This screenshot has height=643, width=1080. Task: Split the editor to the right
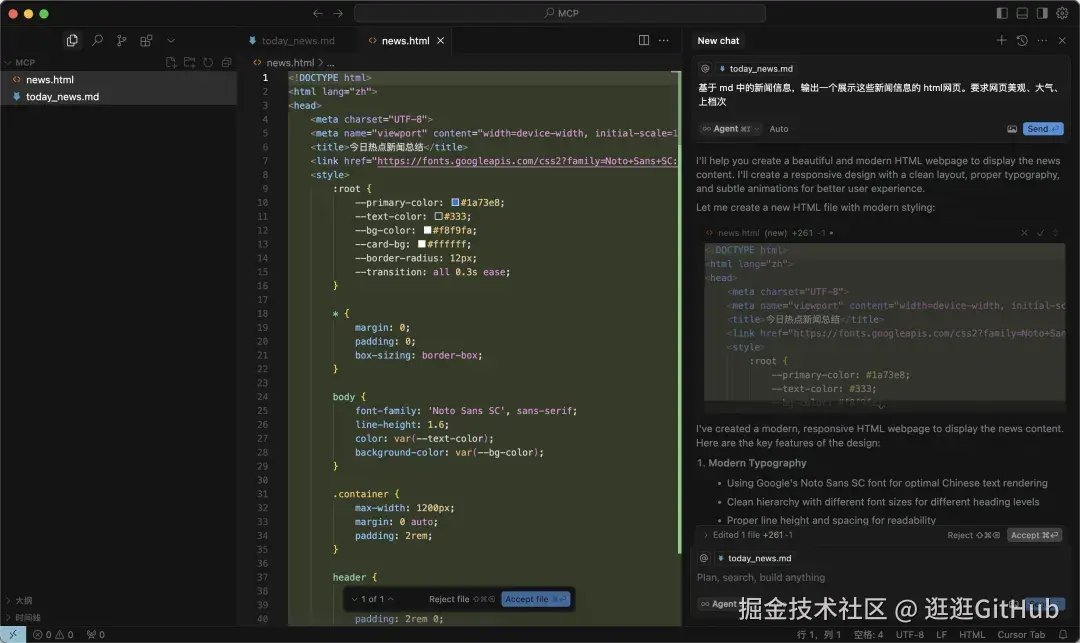pos(643,40)
